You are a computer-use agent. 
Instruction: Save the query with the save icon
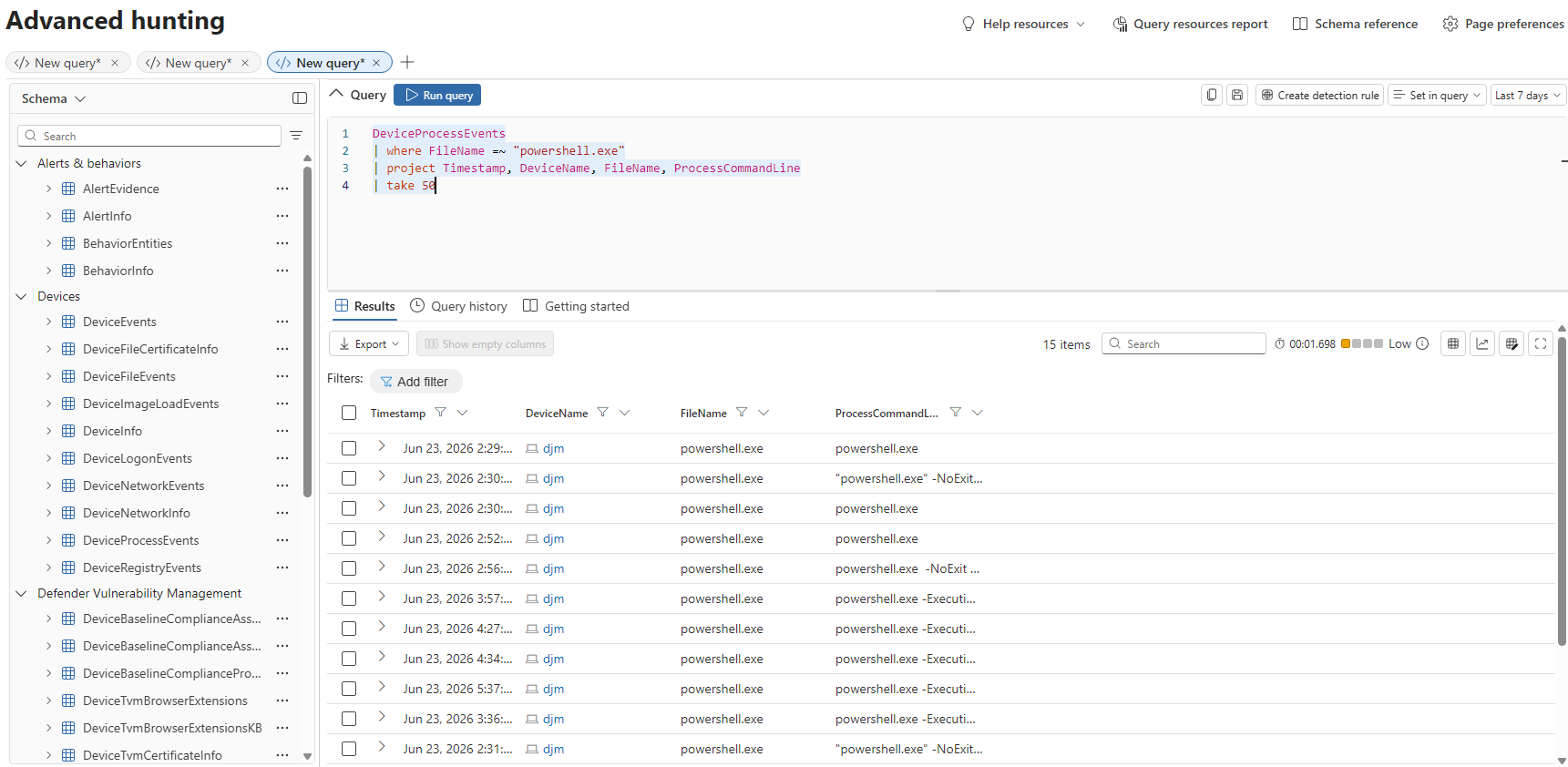click(x=1237, y=95)
